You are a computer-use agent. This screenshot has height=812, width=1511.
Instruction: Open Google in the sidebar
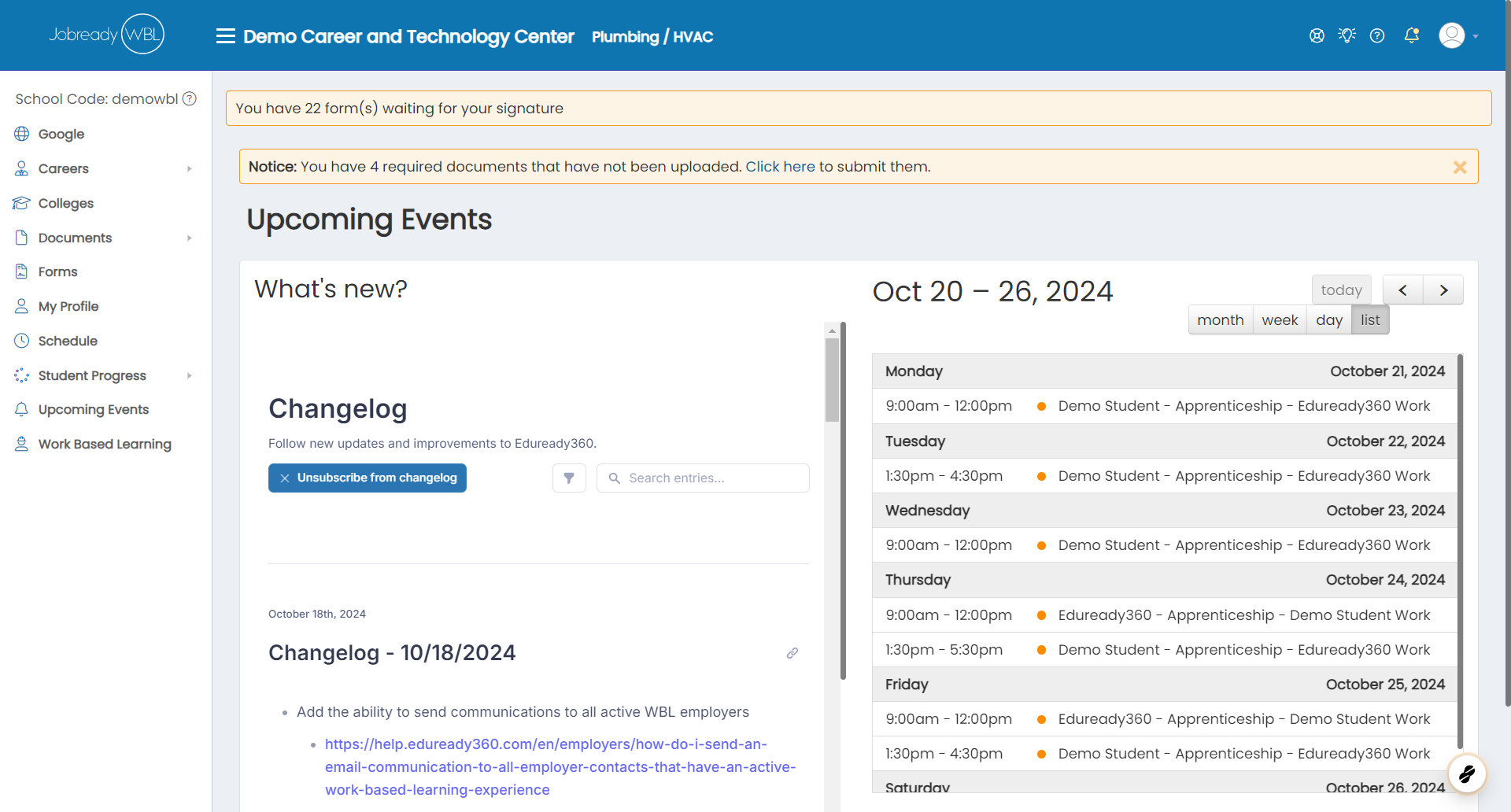tap(61, 134)
